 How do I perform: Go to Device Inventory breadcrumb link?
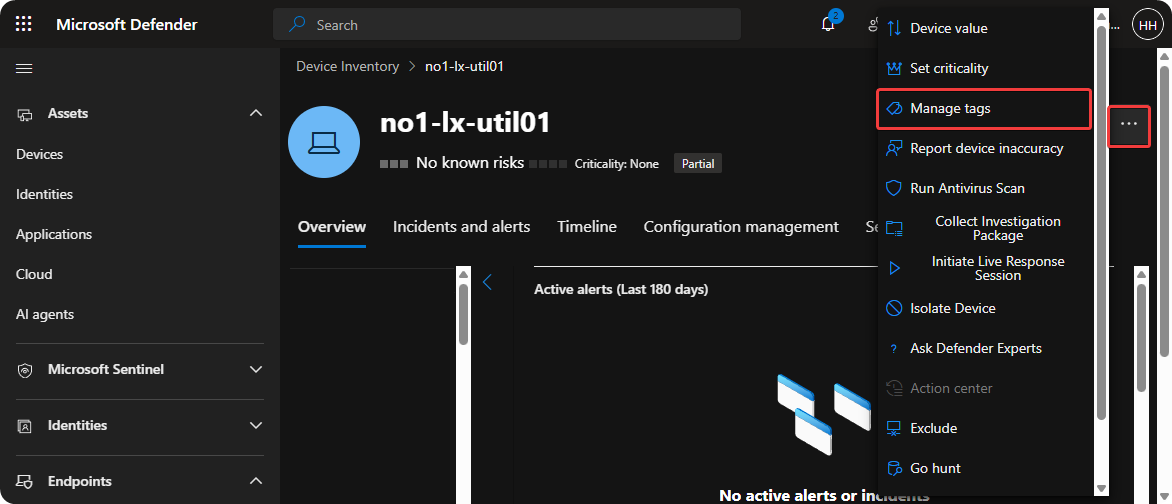tap(347, 66)
